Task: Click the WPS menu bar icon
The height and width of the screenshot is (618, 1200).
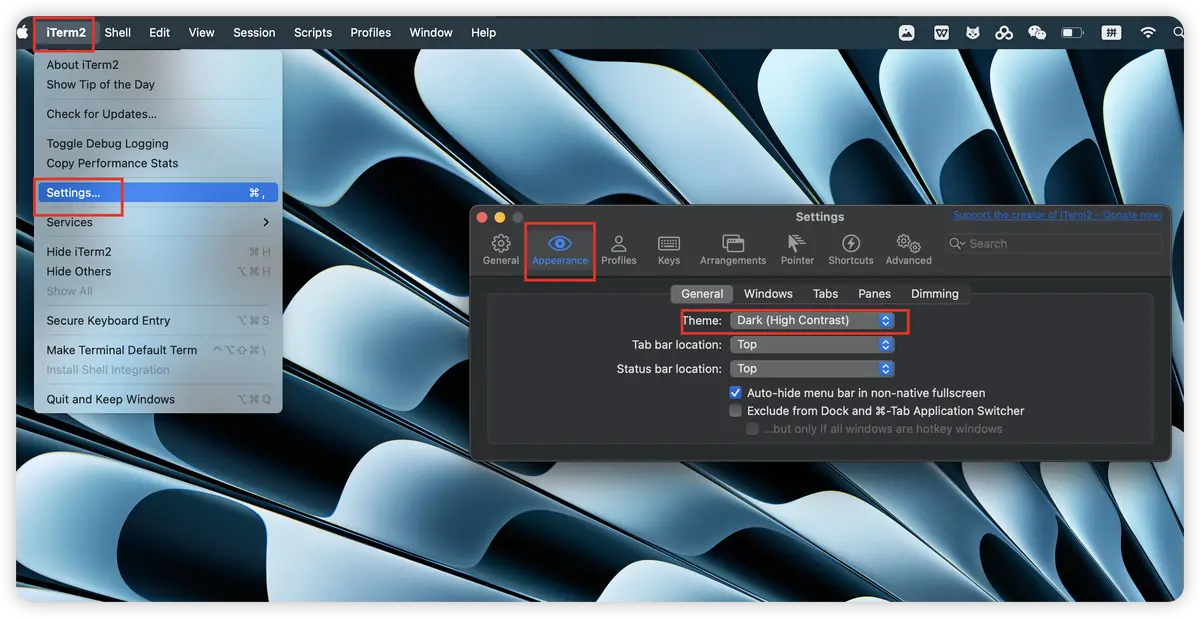Action: (941, 32)
